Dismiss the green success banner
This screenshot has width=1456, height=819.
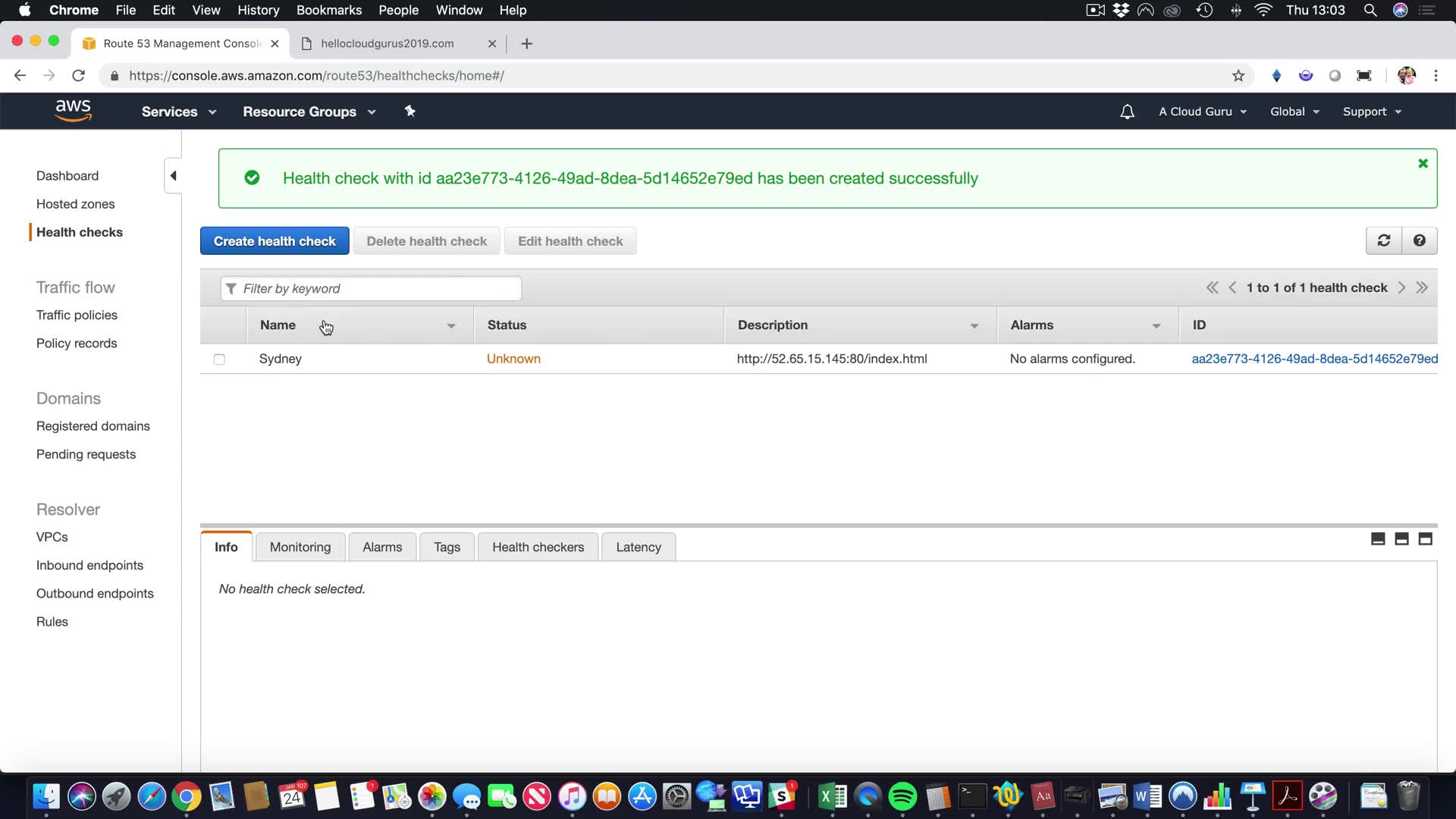tap(1423, 163)
